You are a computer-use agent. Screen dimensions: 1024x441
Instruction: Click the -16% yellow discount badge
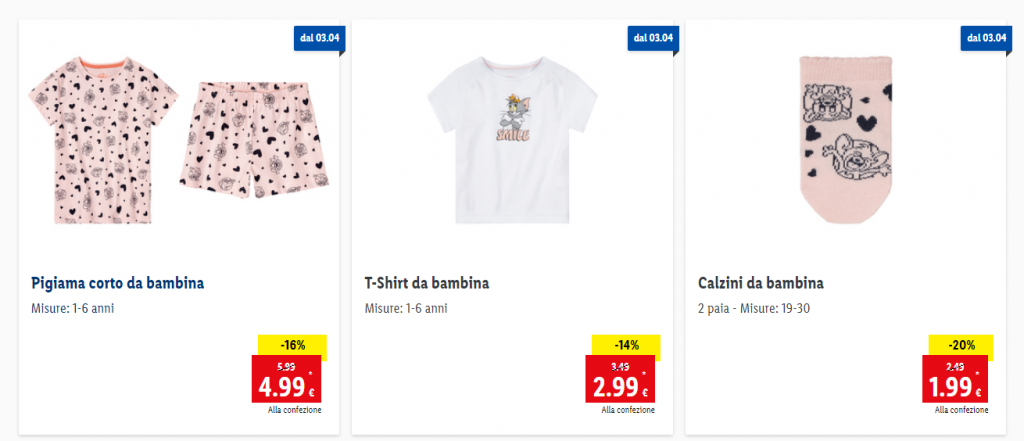coord(292,344)
